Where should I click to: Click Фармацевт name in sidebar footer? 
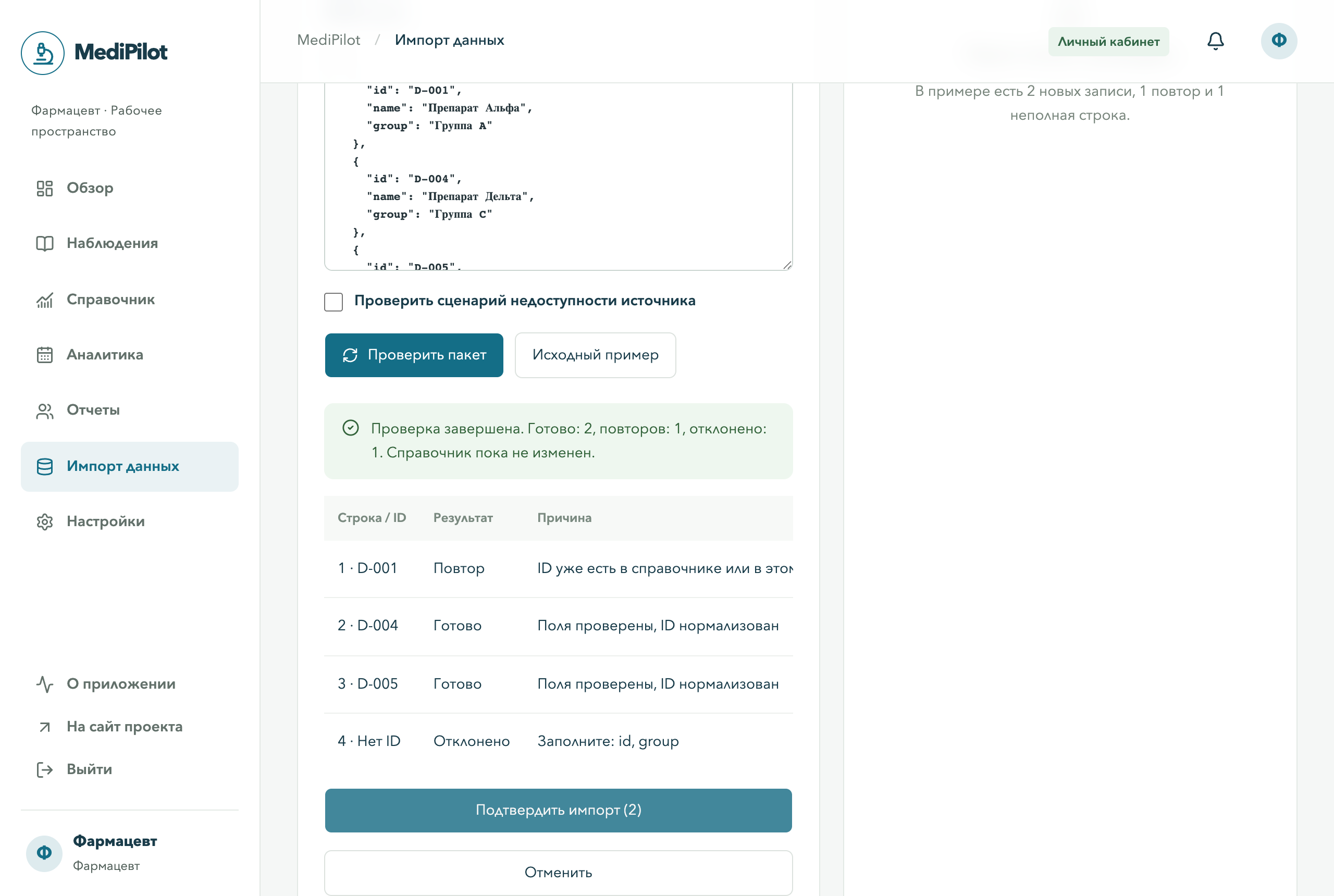[115, 841]
